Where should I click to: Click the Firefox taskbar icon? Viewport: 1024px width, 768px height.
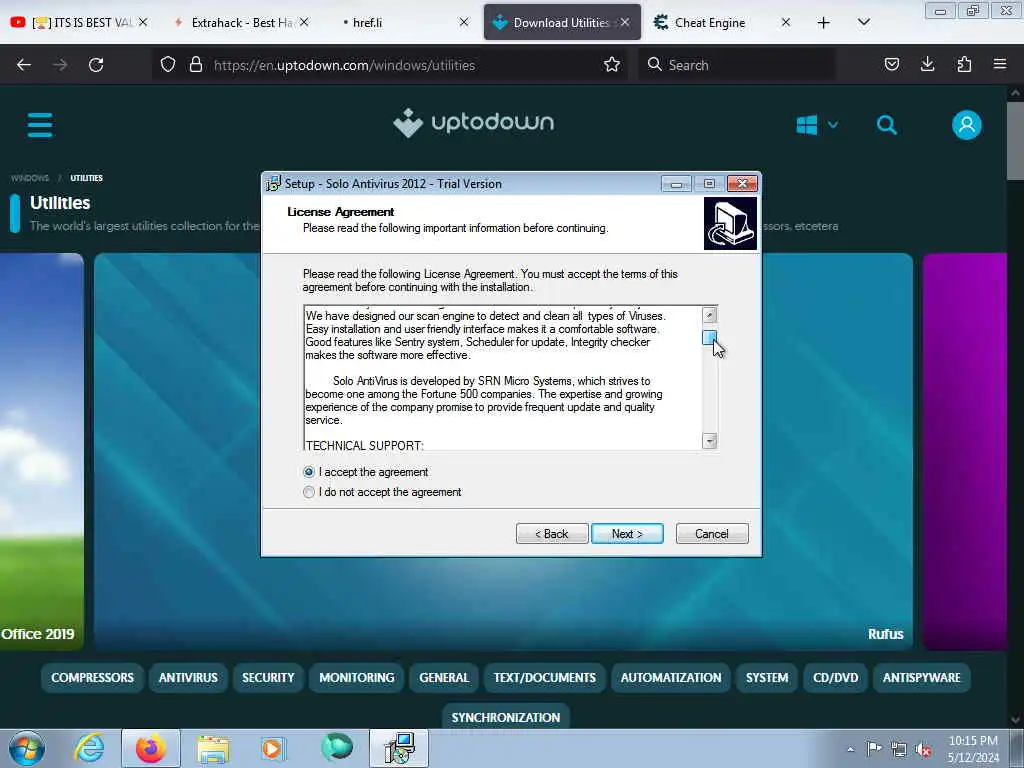[x=150, y=748]
